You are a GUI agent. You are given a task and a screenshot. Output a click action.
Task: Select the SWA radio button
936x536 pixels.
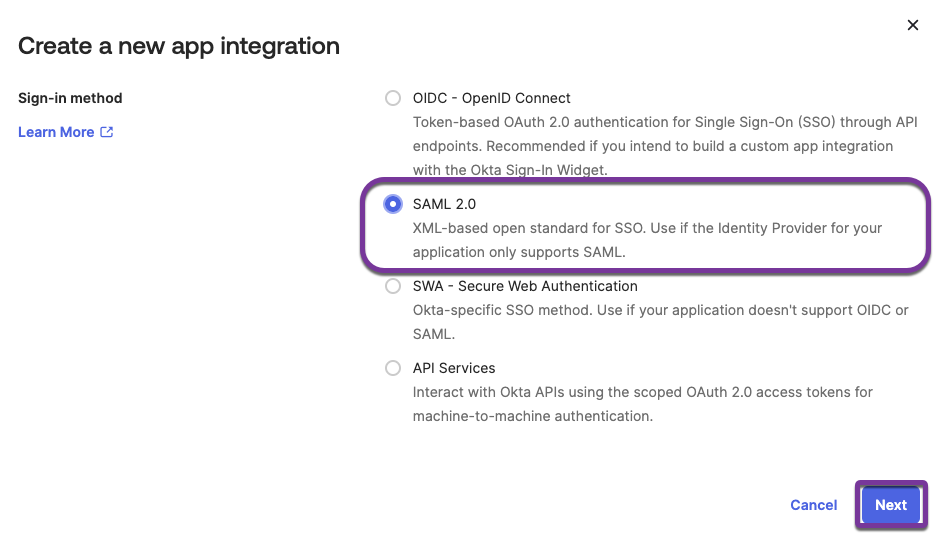[393, 286]
